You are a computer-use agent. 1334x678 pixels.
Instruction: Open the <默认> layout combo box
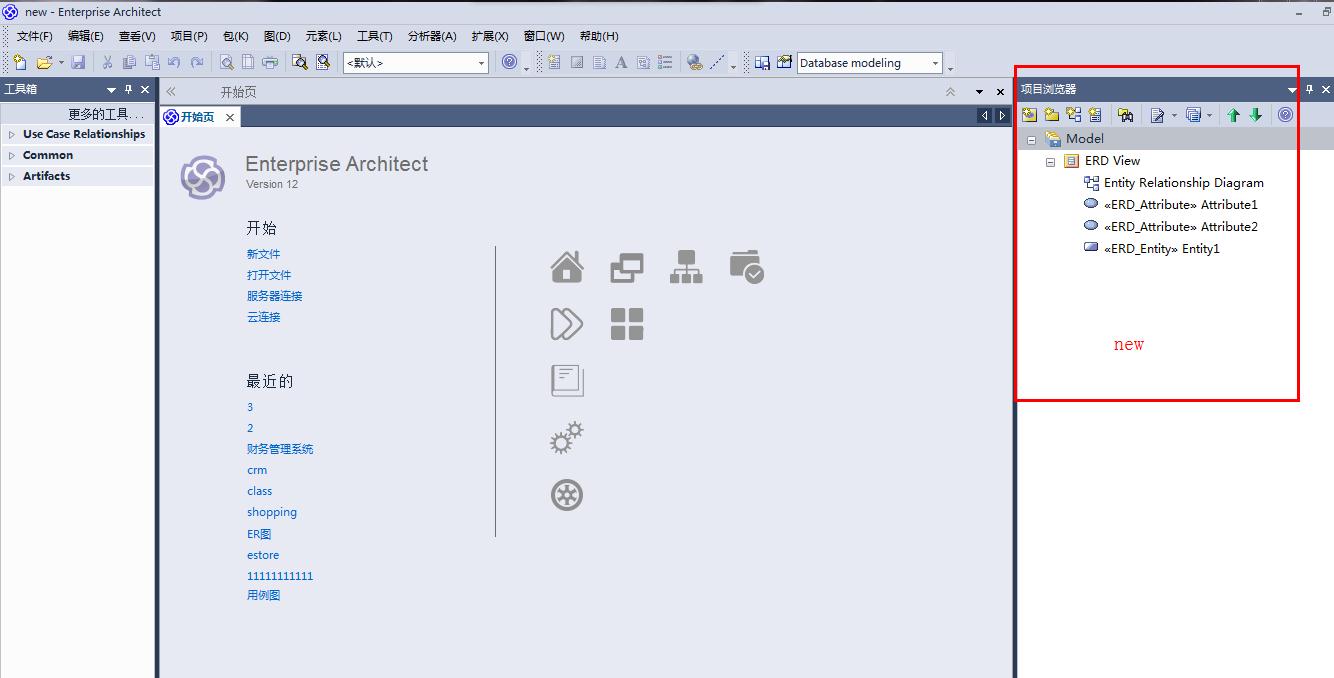pyautogui.click(x=415, y=63)
